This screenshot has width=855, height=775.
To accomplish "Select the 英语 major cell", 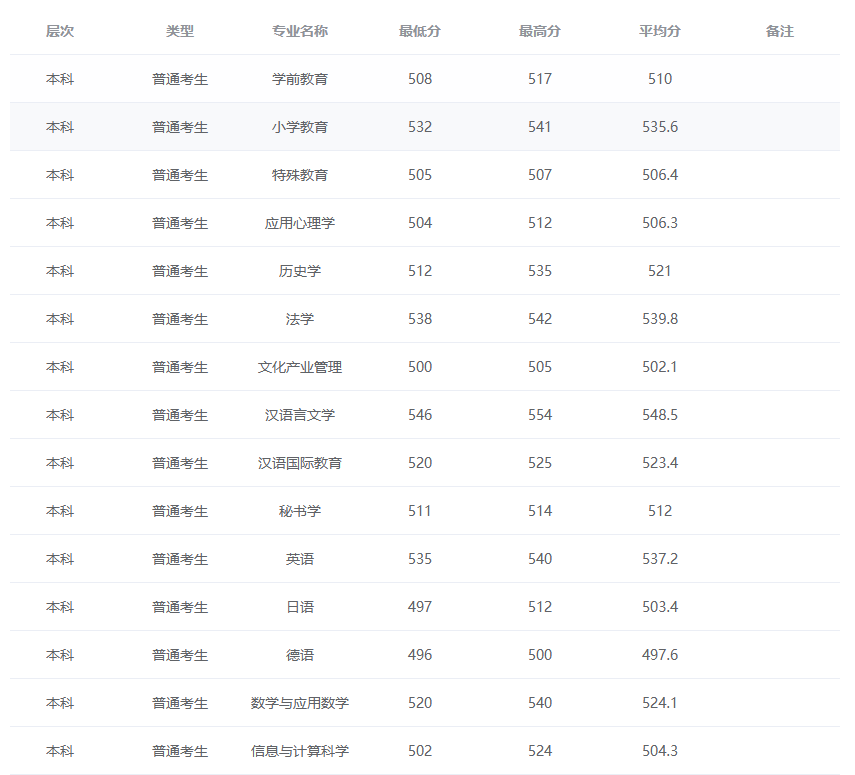I will [x=300, y=559].
